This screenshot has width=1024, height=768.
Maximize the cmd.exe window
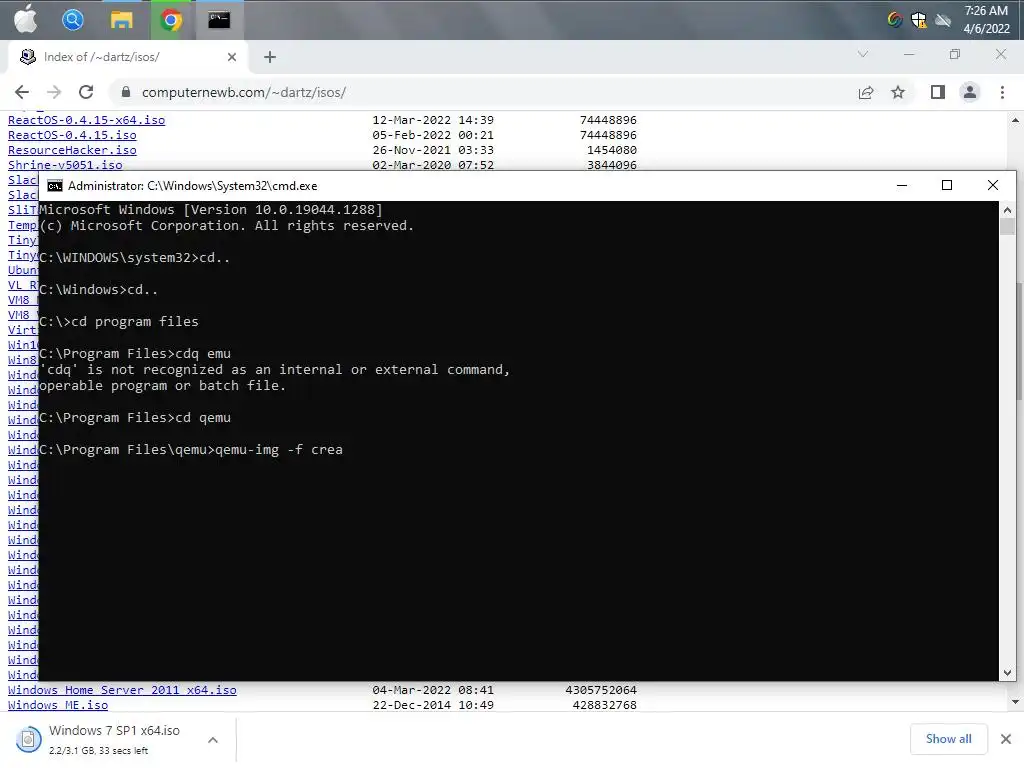click(947, 185)
